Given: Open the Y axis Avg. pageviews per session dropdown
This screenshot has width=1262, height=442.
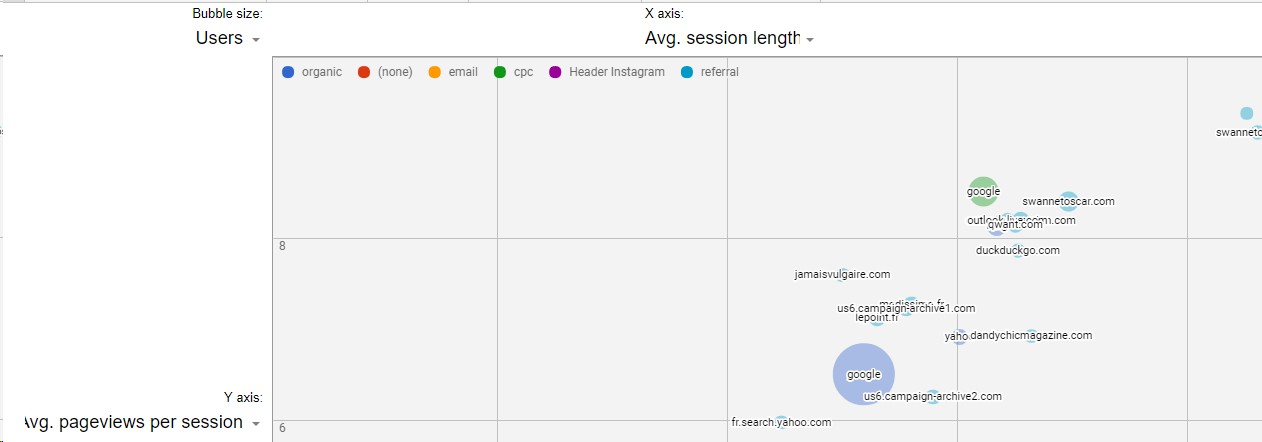Looking at the screenshot, I should (x=140, y=422).
